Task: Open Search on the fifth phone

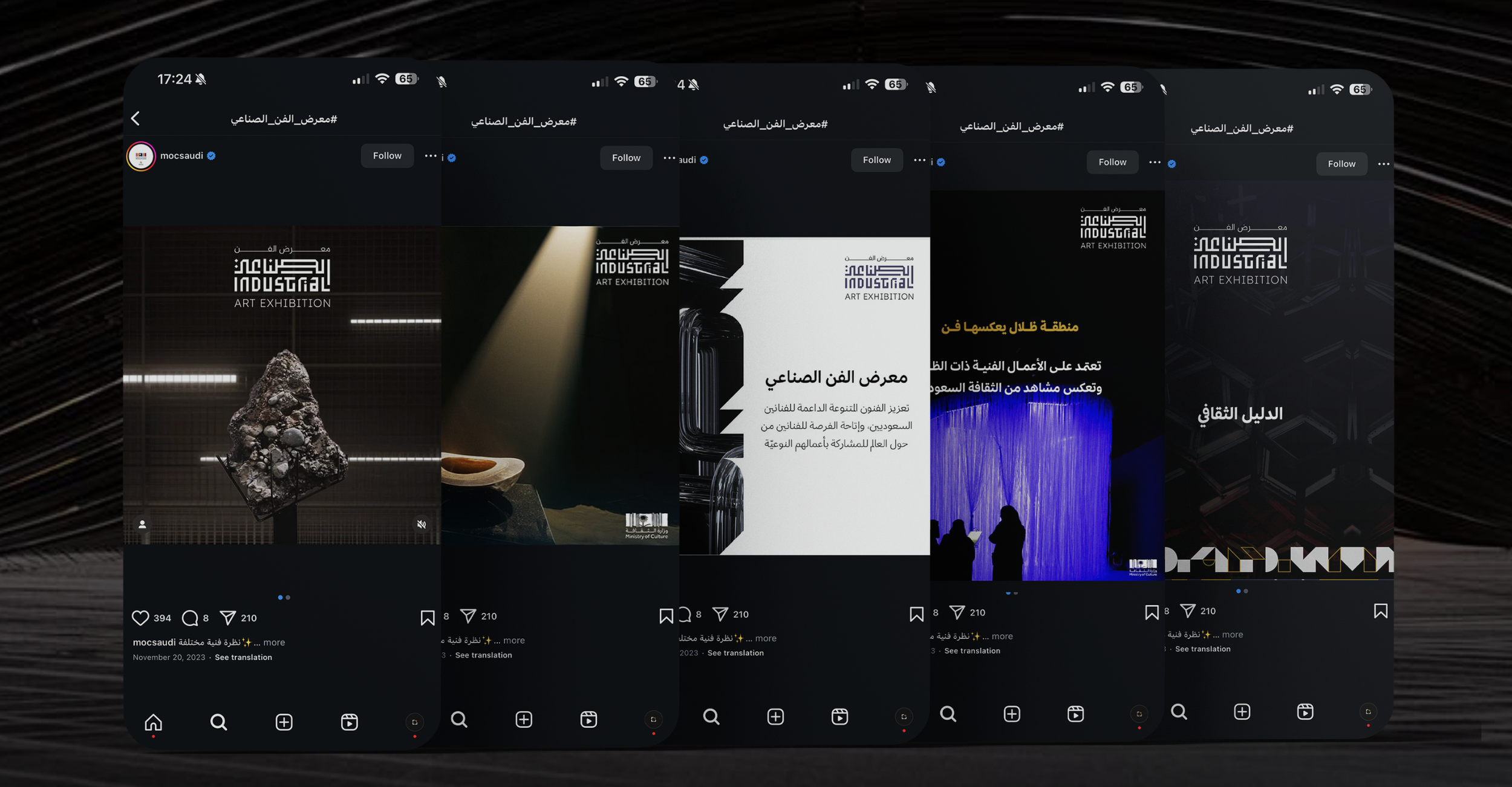Action: [1179, 712]
